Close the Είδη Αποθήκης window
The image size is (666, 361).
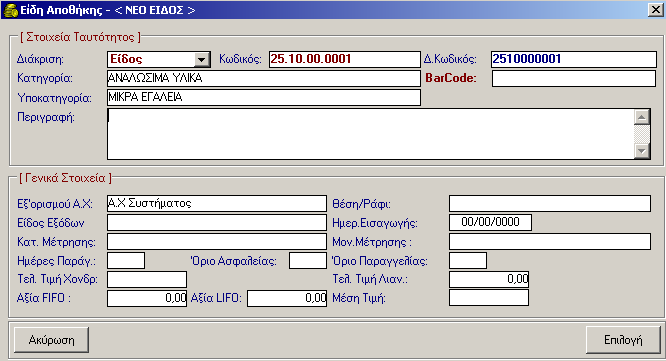[655, 10]
